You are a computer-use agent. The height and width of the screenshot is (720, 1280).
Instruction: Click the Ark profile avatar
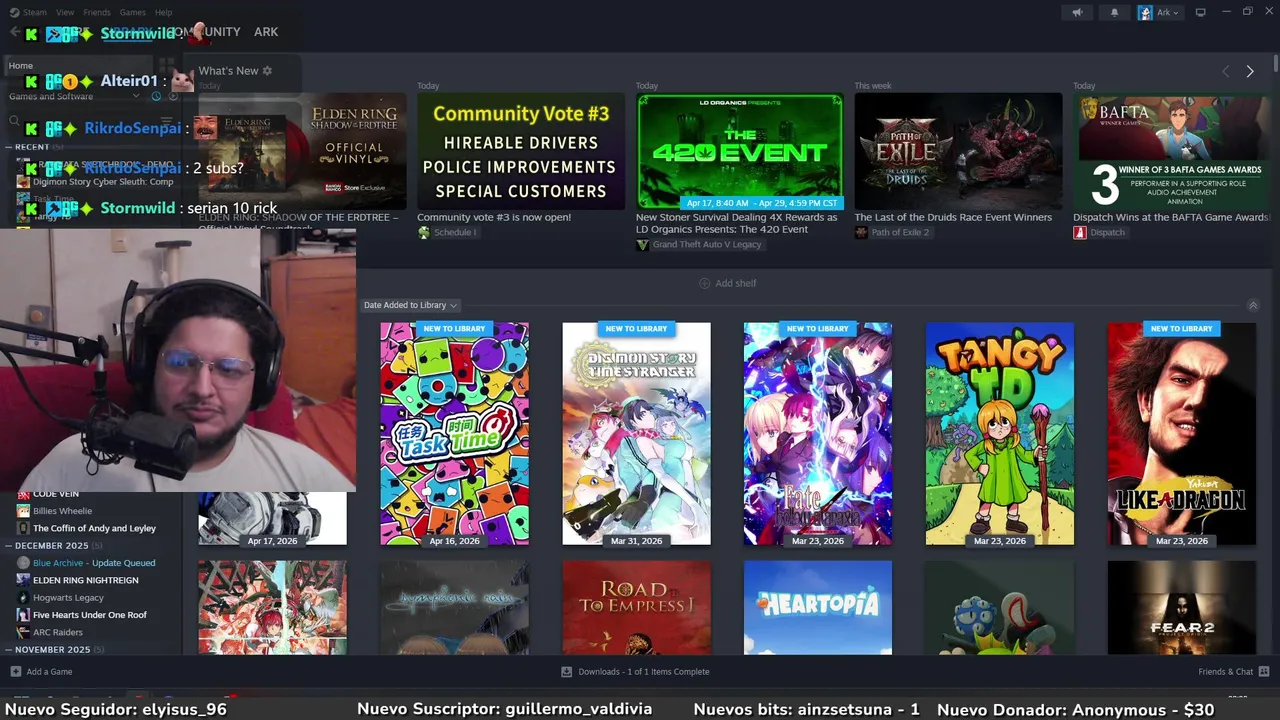point(1145,13)
